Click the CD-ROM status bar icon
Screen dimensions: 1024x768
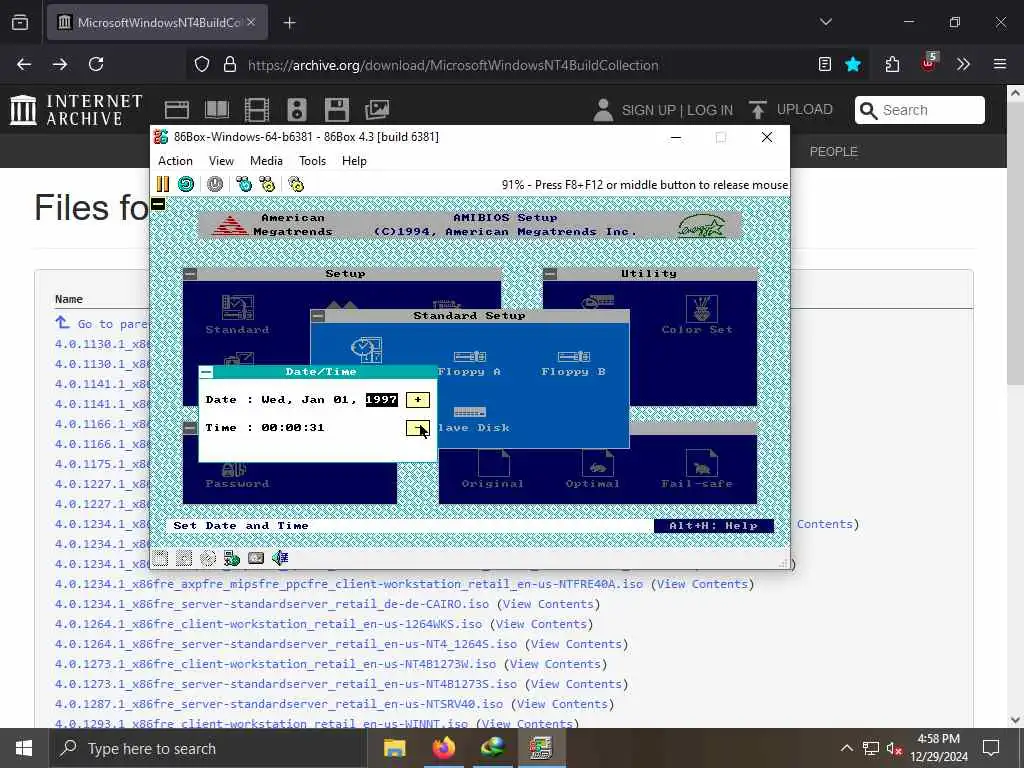[x=208, y=558]
